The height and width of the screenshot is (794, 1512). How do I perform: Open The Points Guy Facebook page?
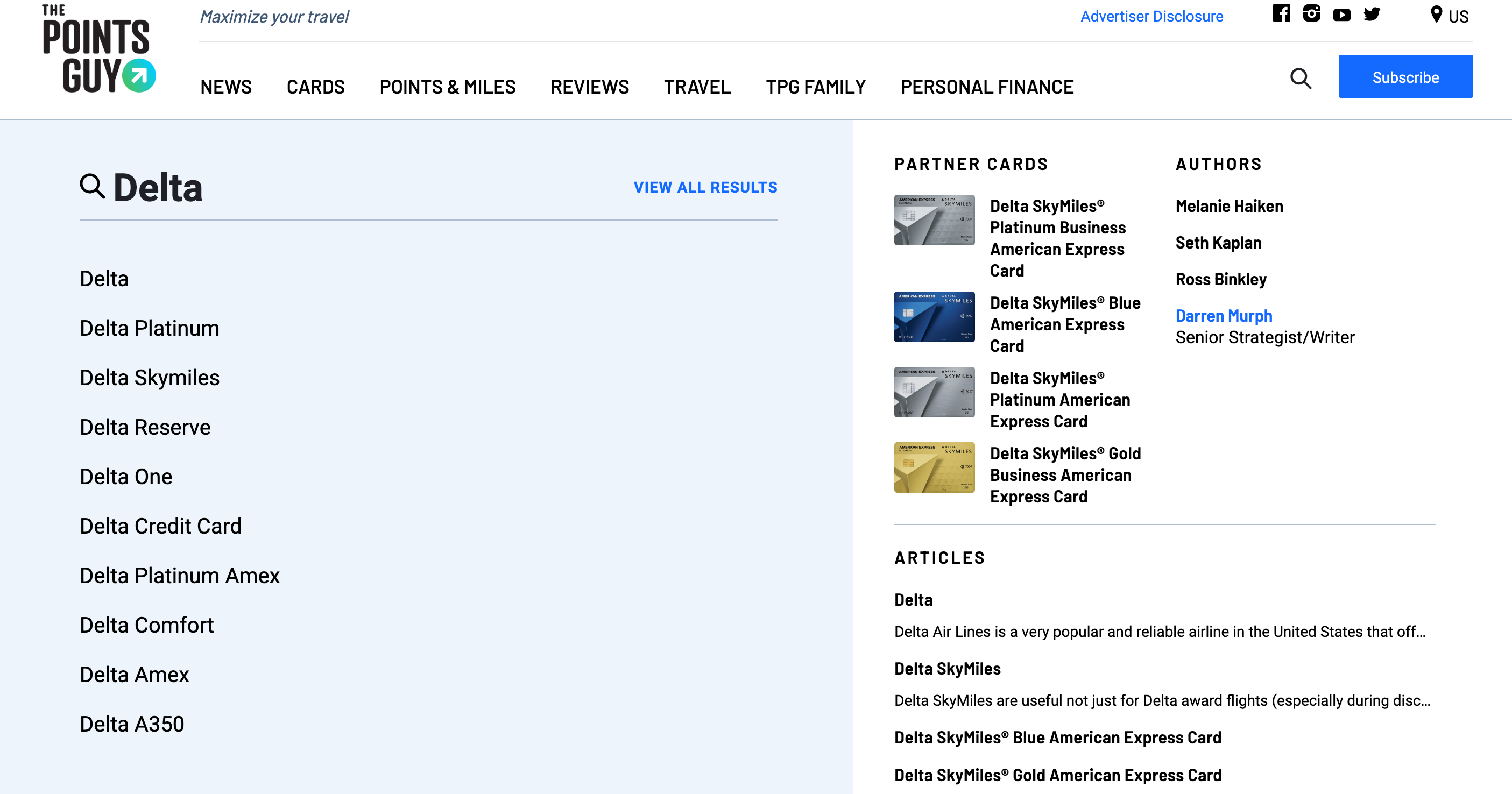pos(1281,13)
